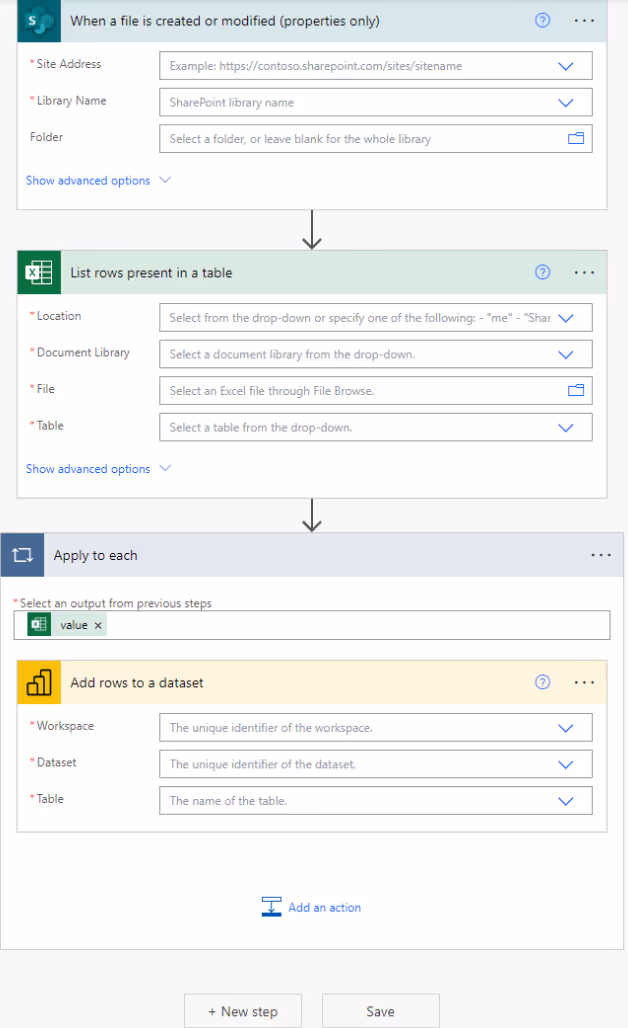Open help for Add rows to a dataset

point(542,682)
